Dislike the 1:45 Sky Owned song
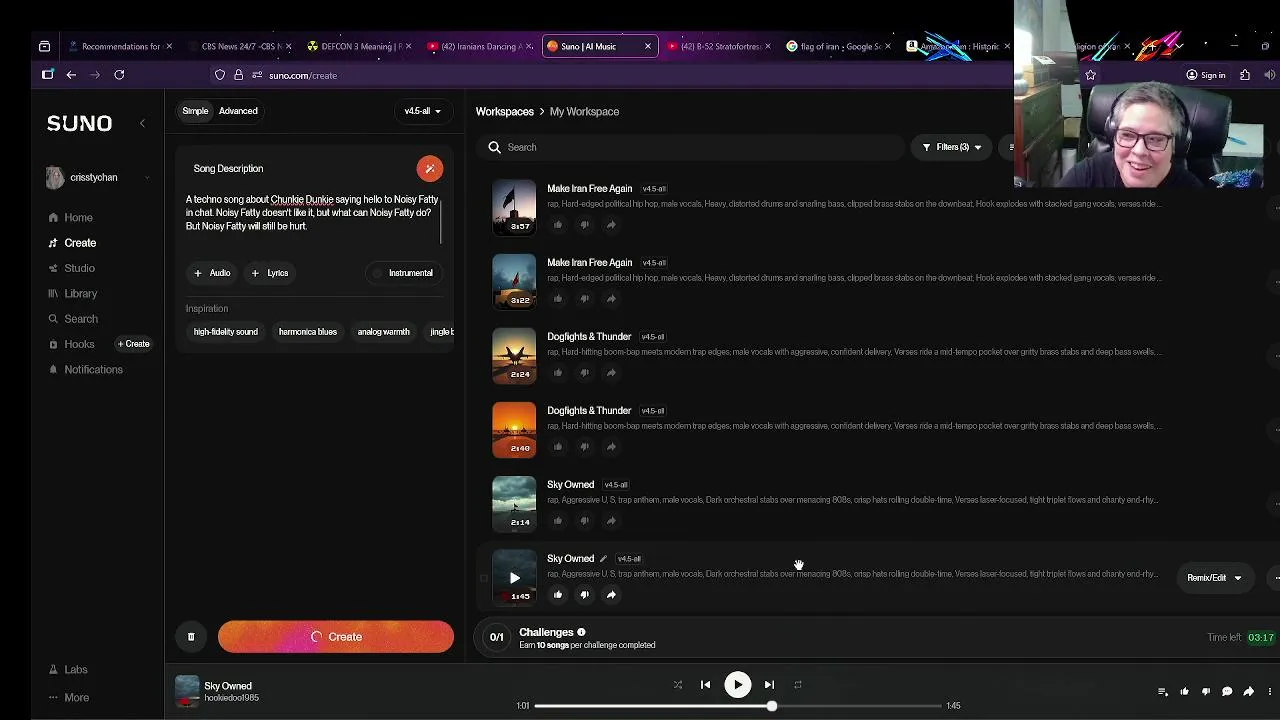The height and width of the screenshot is (720, 1280). click(x=585, y=595)
